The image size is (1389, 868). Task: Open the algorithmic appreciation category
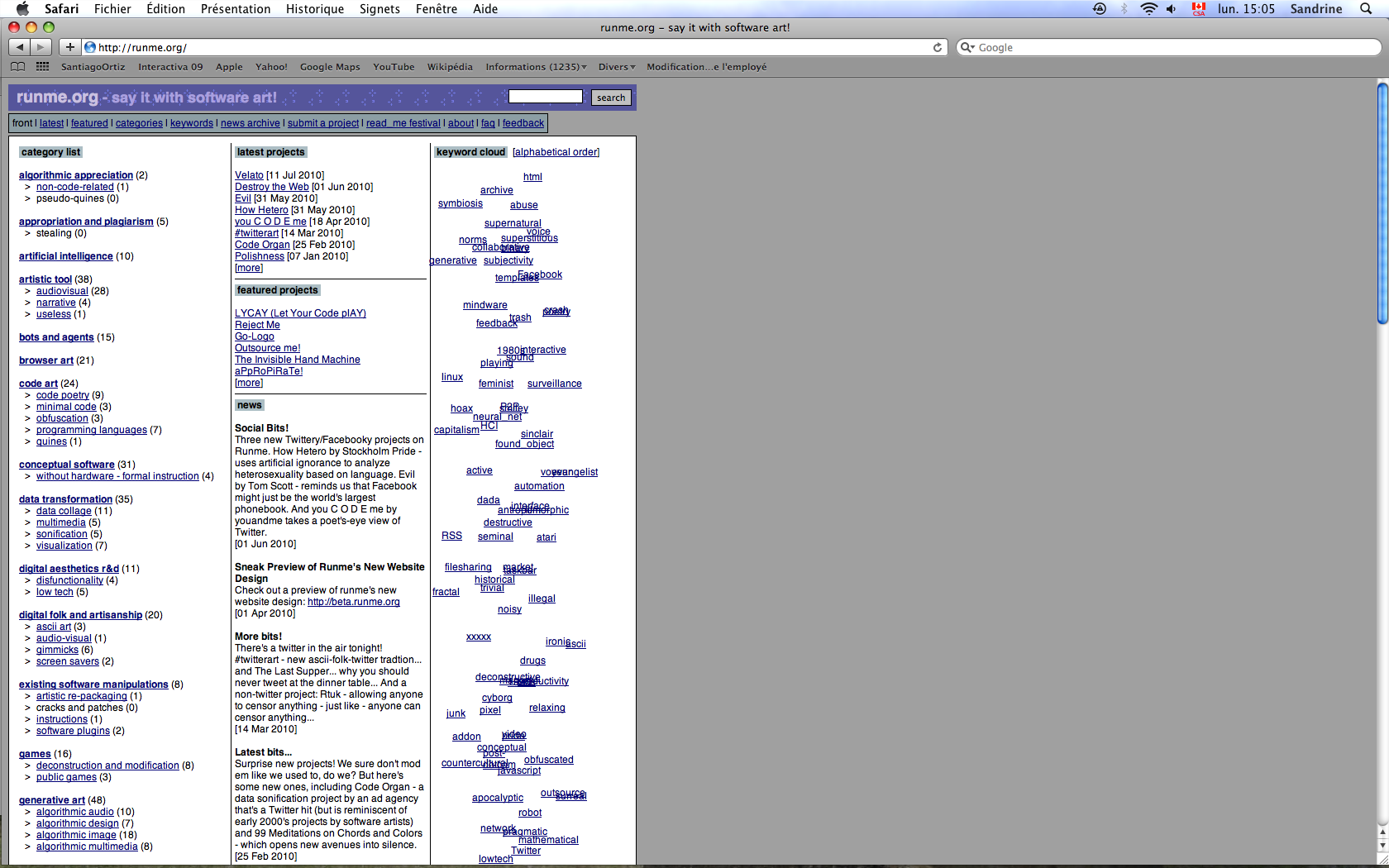coord(76,175)
